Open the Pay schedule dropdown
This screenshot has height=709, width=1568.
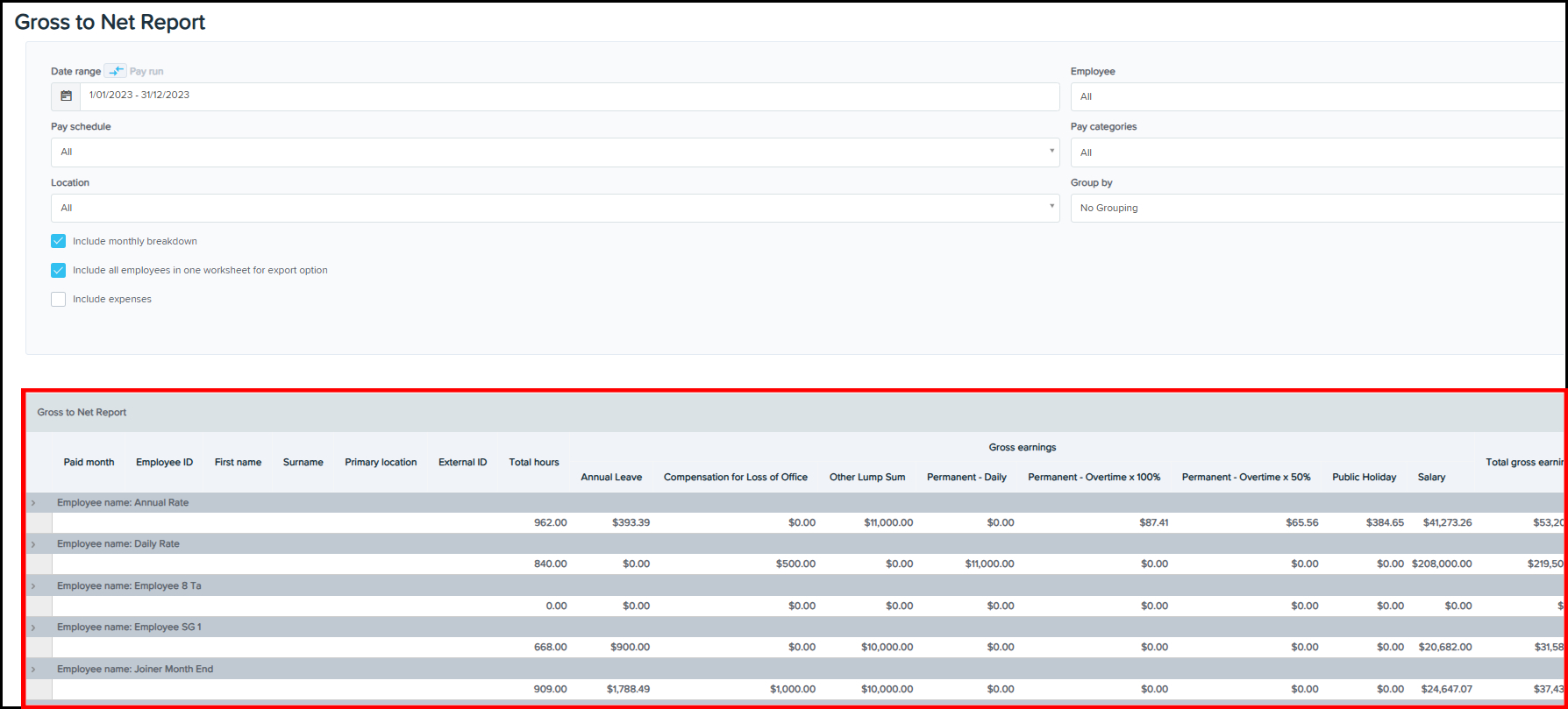[554, 152]
